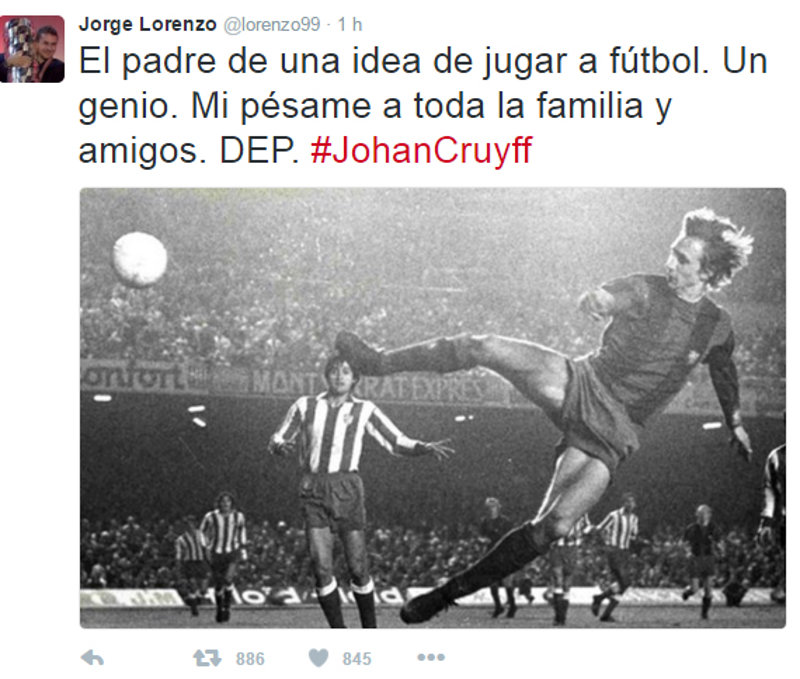The height and width of the screenshot is (679, 800).
Task: Follow the #JohanCruyff hashtag link
Action: [421, 150]
